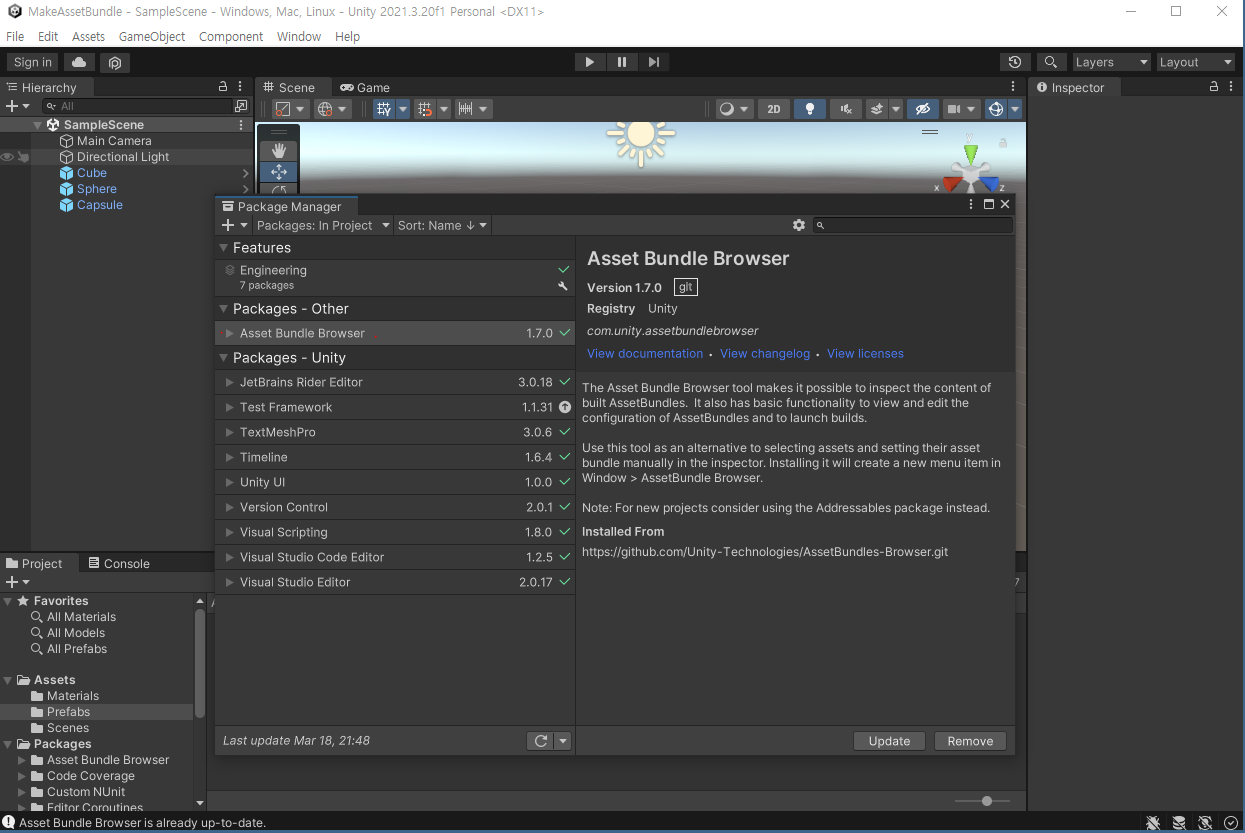This screenshot has height=833, width=1245.
Task: Expand JetBrains Rider Editor package versions
Action: (x=229, y=382)
